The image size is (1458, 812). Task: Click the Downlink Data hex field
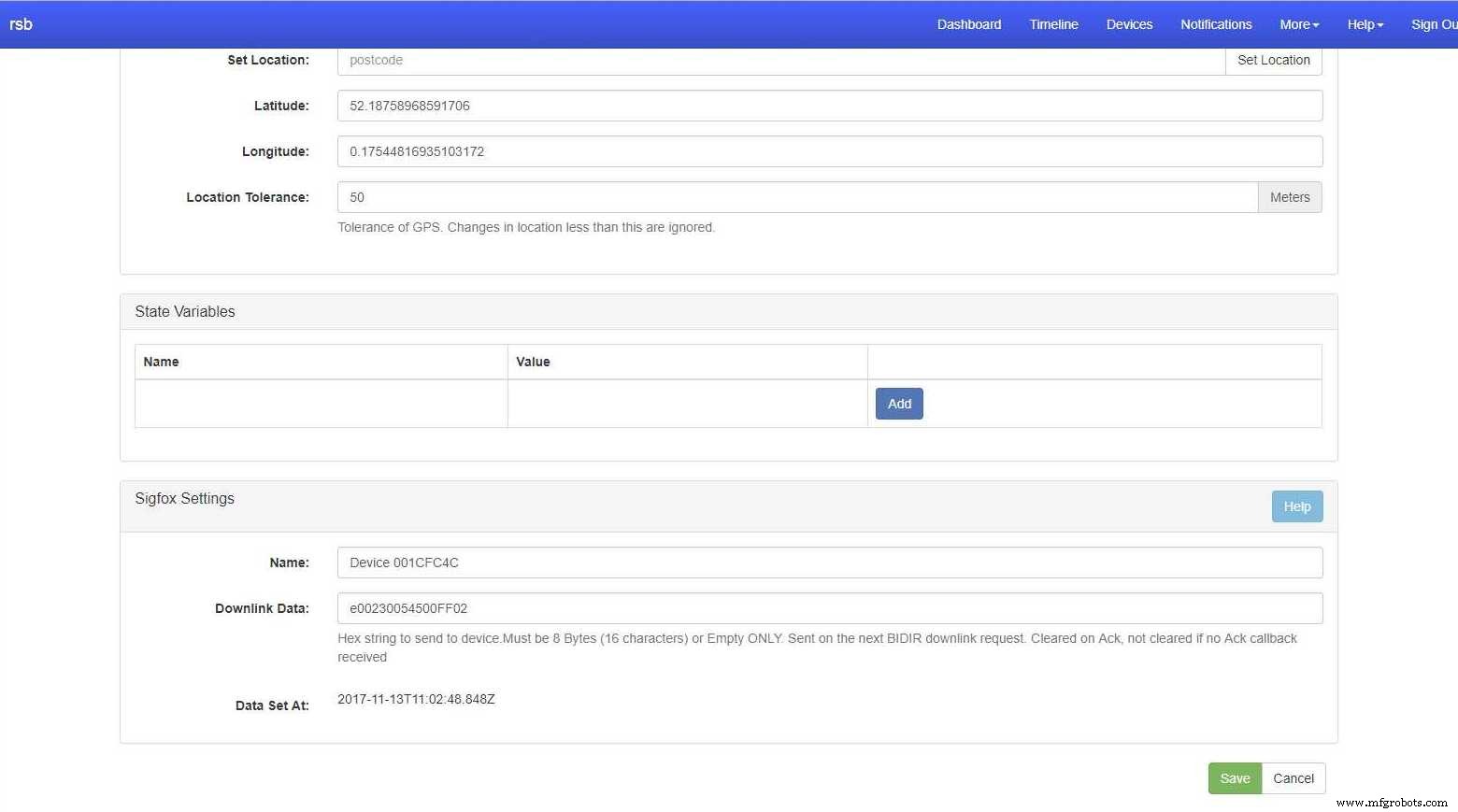(829, 608)
